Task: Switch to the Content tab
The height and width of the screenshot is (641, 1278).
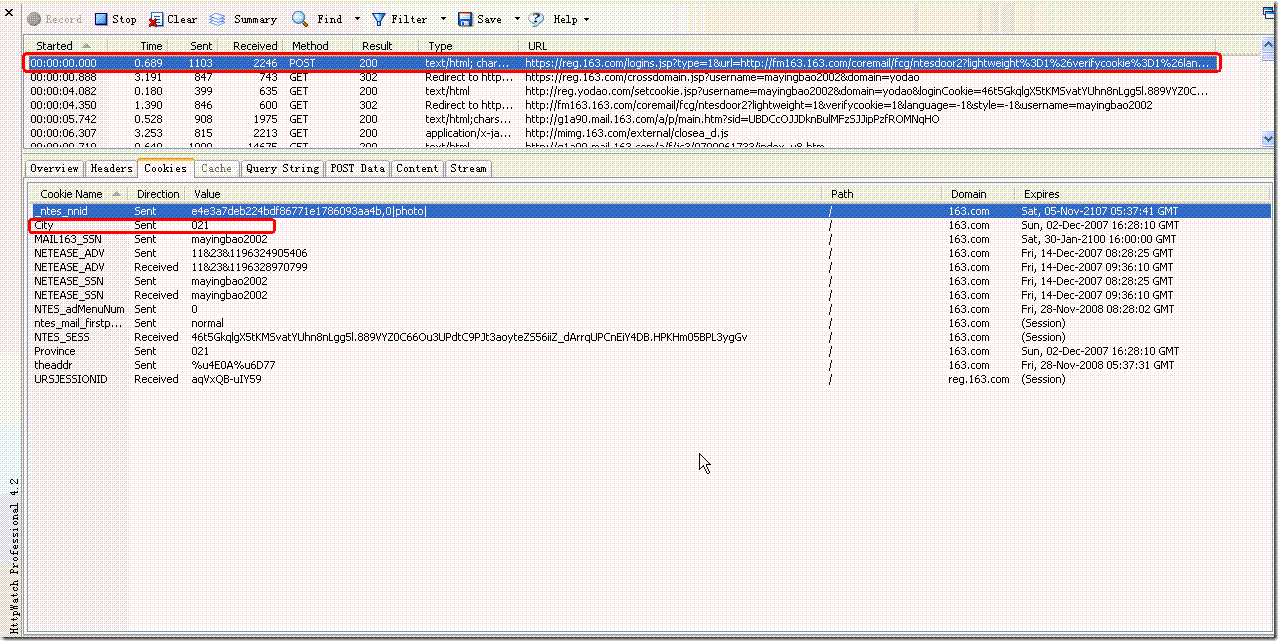Action: [x=417, y=168]
